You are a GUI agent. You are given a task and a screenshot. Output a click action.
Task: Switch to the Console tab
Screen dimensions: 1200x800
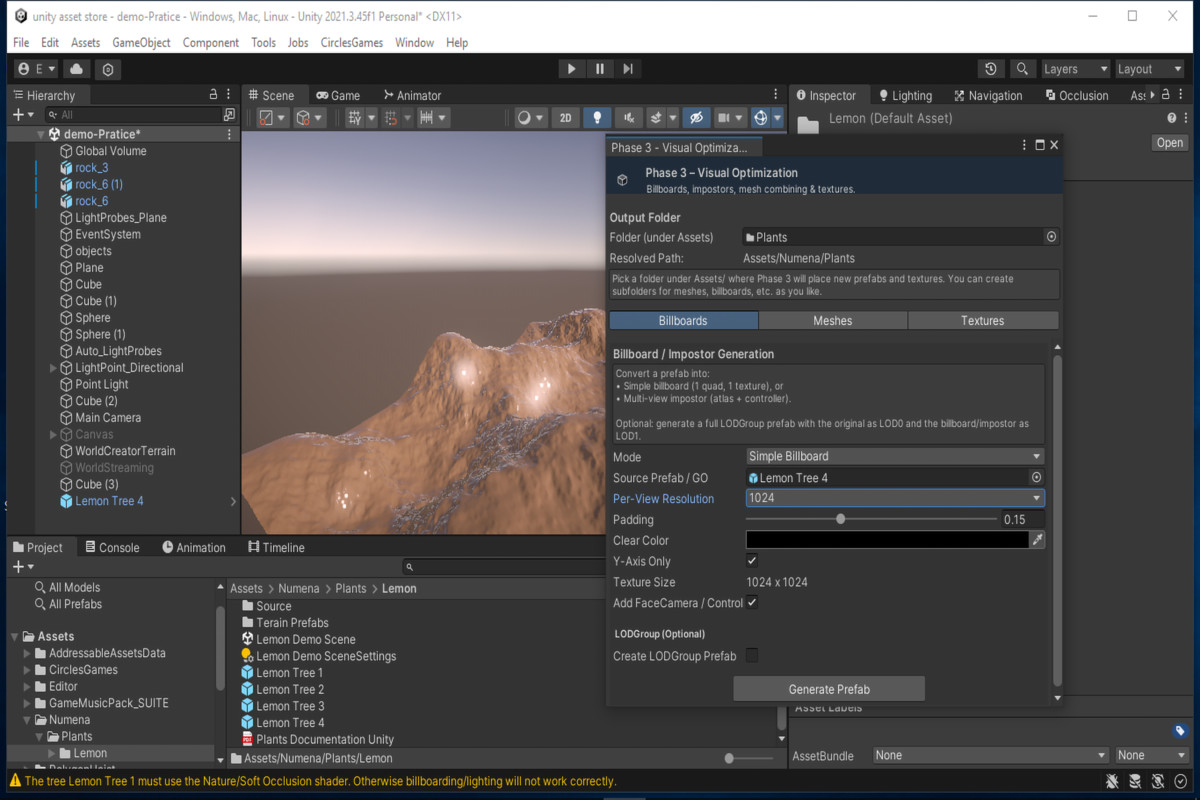[112, 547]
